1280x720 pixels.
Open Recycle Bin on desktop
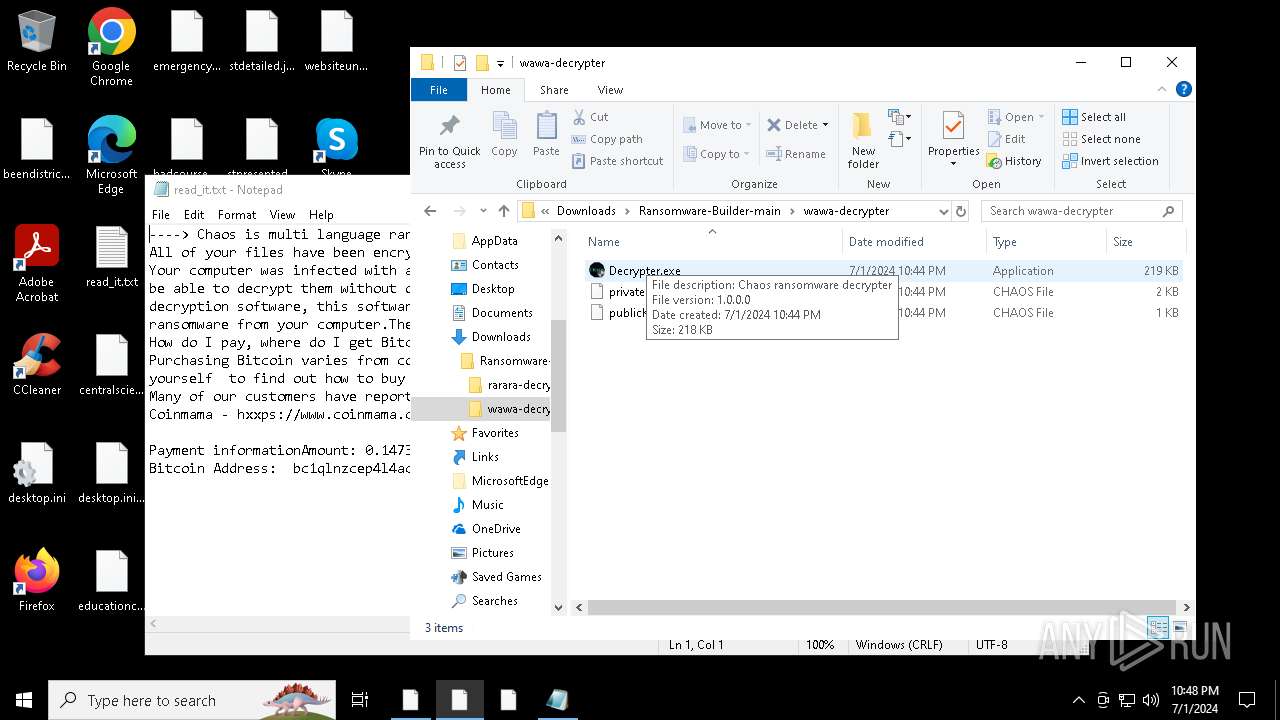37,41
